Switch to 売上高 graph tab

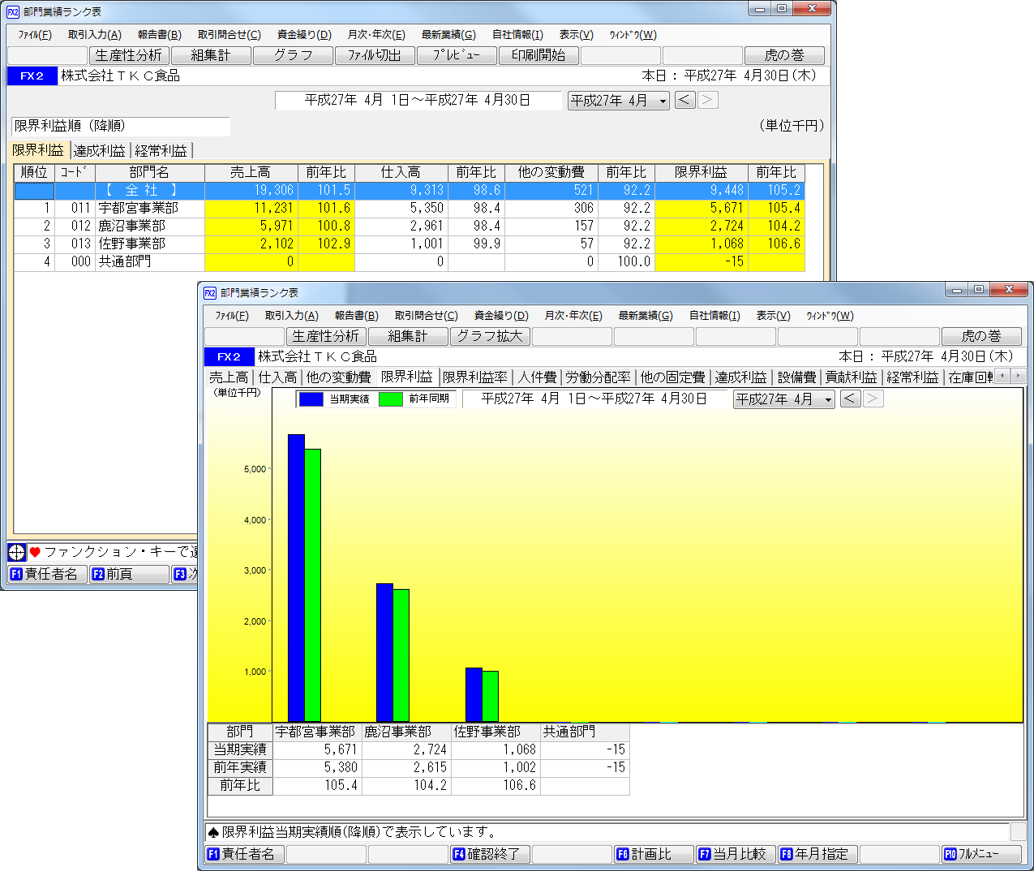click(229, 378)
